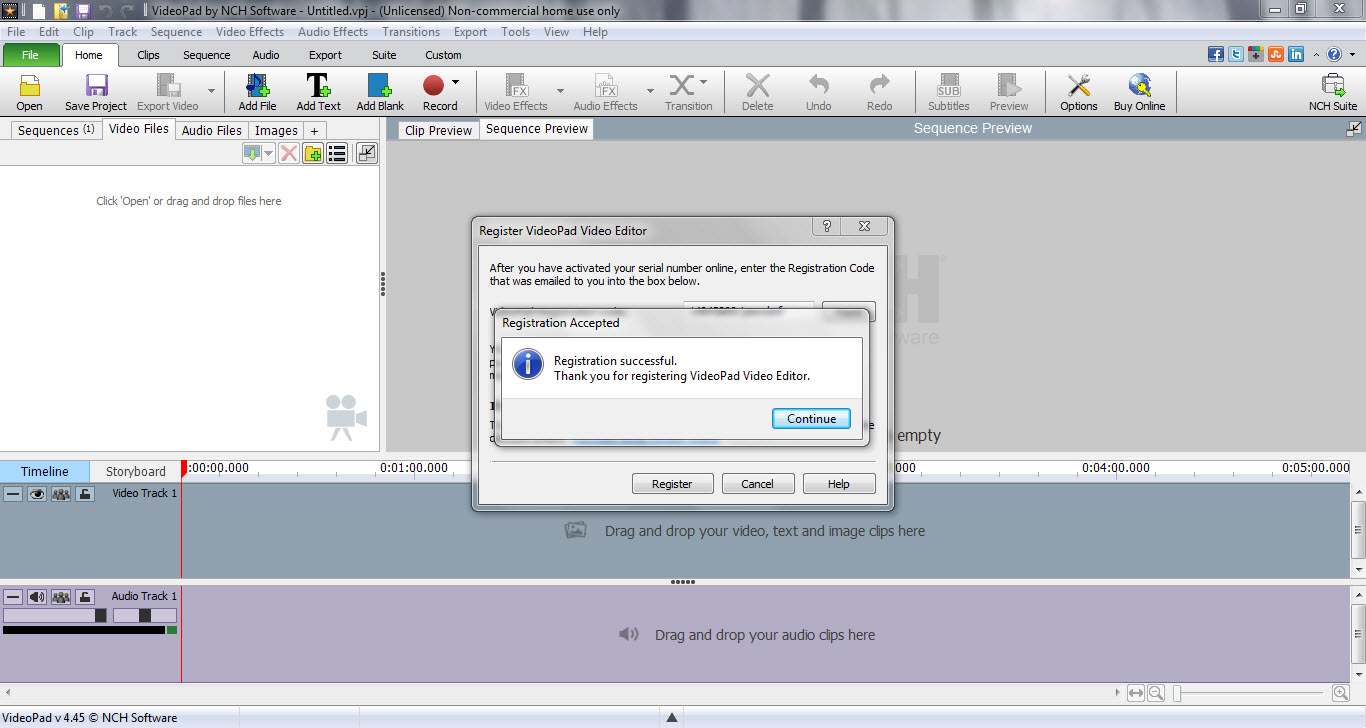Screen dimensions: 1366x728
Task: Expand the Transition dropdown arrow
Action: coord(703,82)
